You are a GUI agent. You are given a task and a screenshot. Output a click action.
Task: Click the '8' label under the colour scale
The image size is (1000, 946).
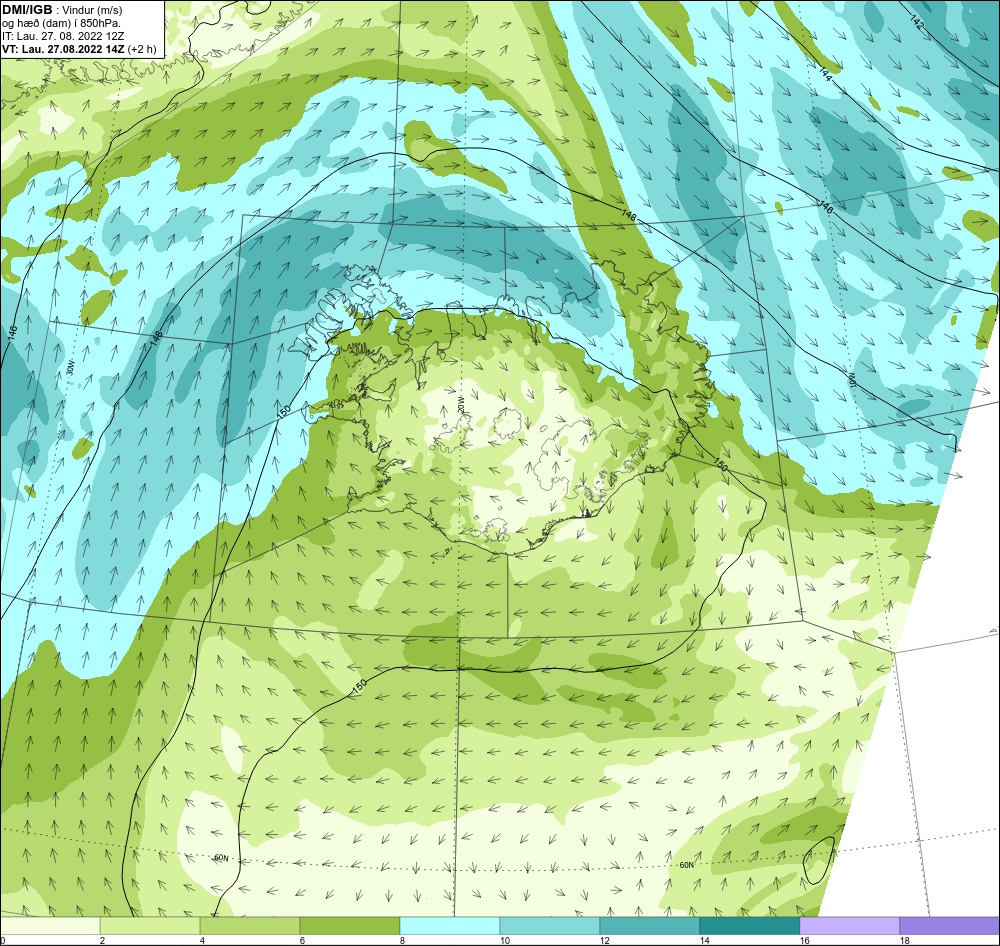tap(402, 940)
